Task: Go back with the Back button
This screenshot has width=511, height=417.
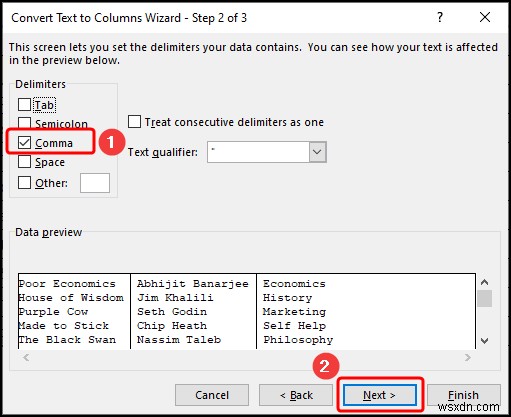Action: [x=296, y=395]
